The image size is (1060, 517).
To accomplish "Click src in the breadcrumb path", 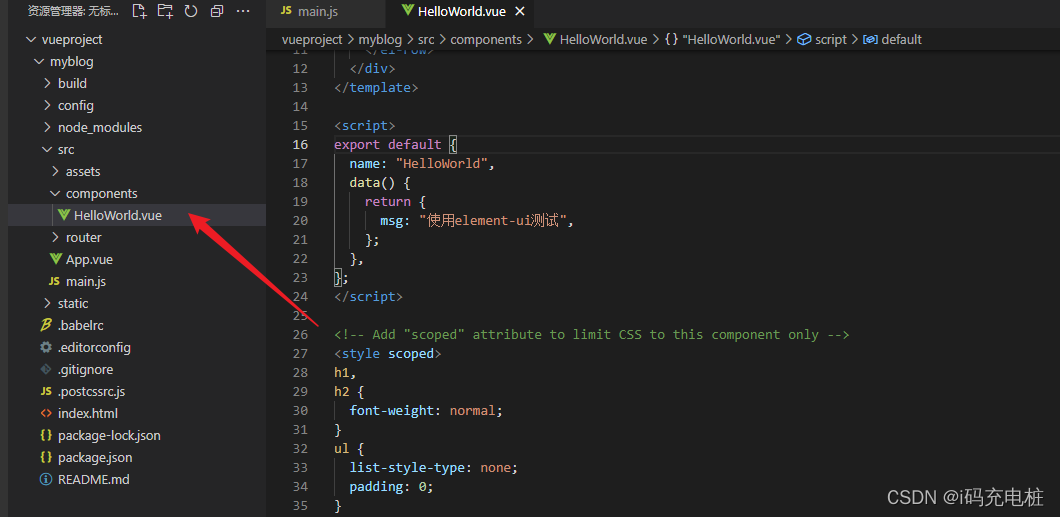I will click(426, 39).
